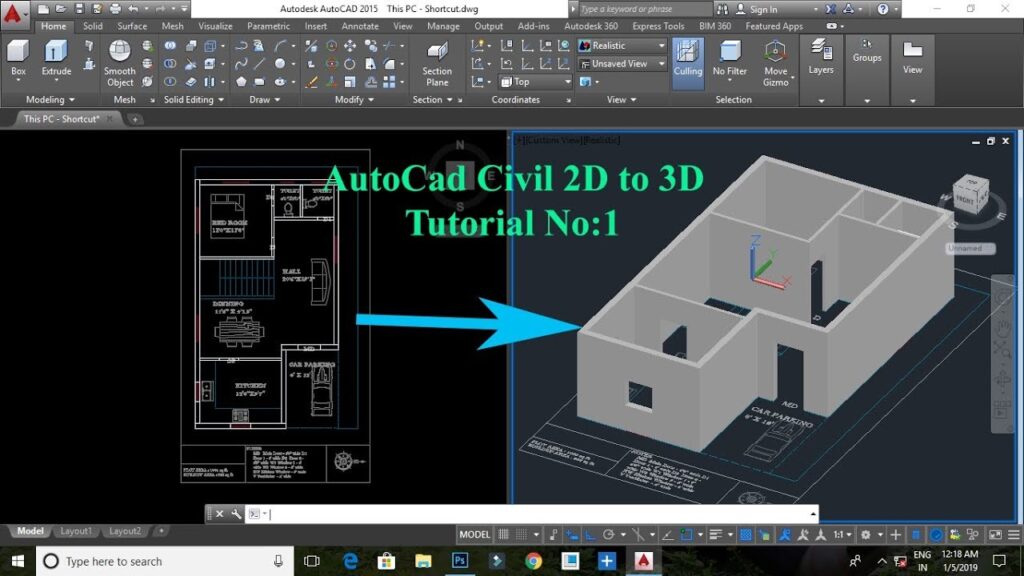Click the Save icon in quick access toolbar
Screen dimensions: 1024x576
pyautogui.click(x=77, y=9)
